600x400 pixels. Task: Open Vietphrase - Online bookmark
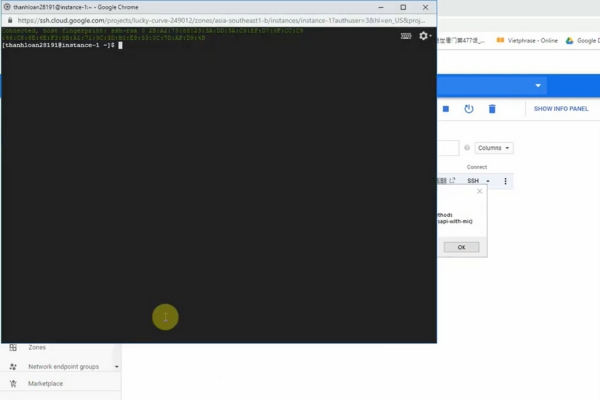(527, 41)
